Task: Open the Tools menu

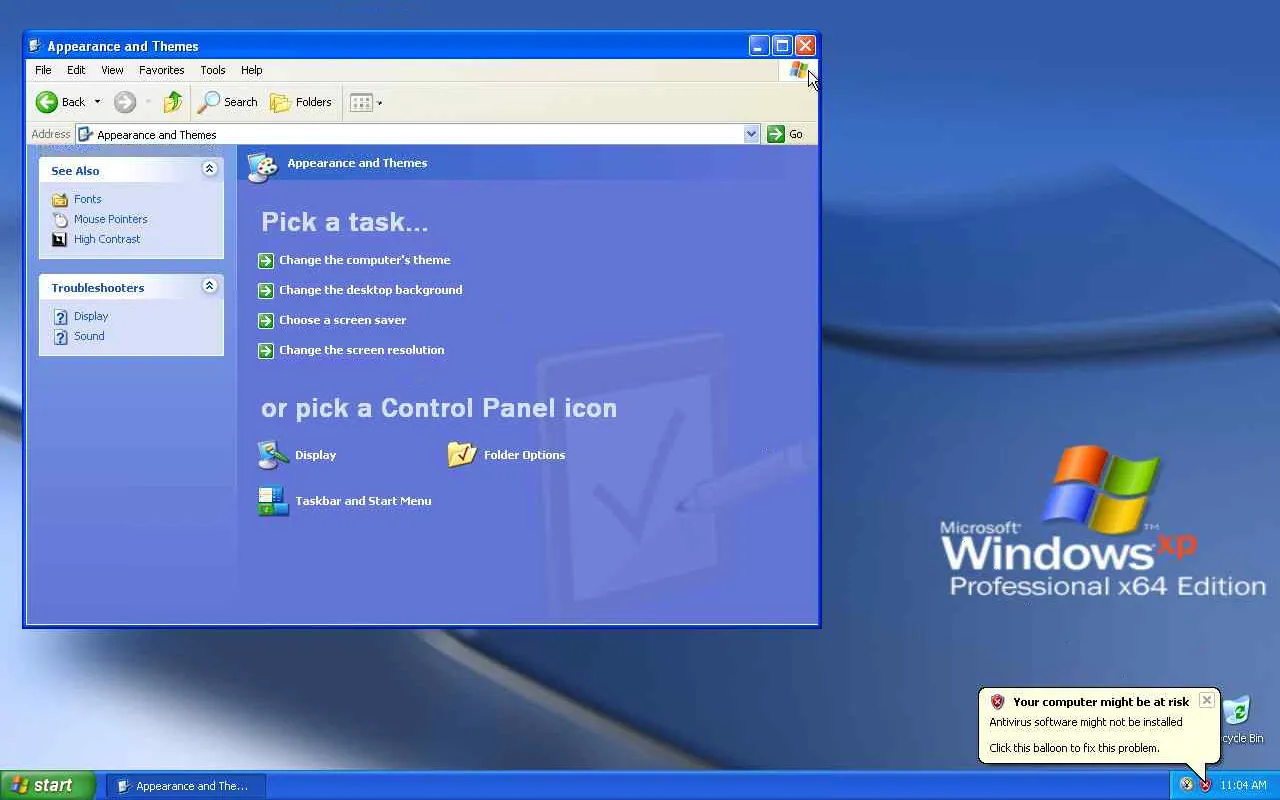Action: 213,70
